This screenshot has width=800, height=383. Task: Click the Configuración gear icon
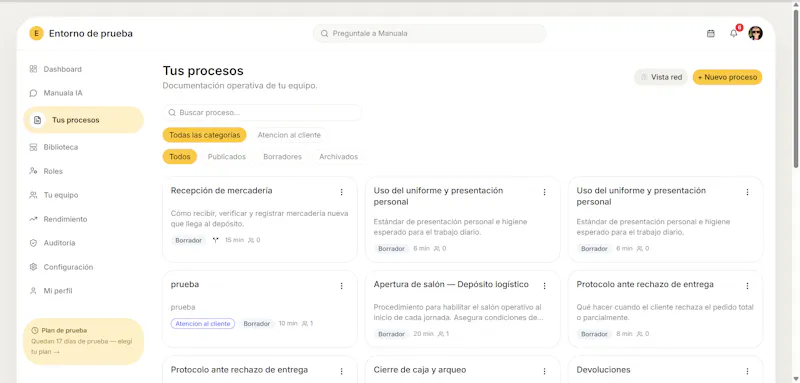(33, 267)
